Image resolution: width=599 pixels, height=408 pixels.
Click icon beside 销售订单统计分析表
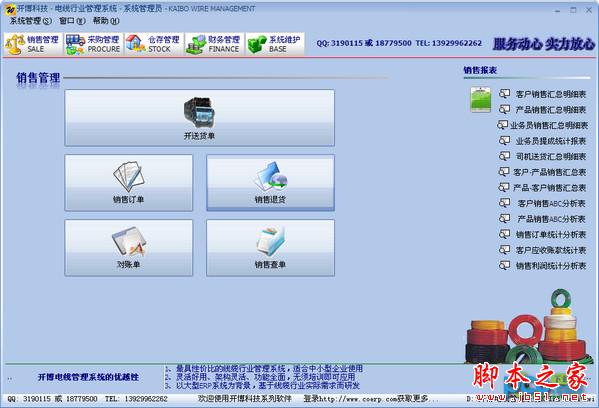click(x=504, y=234)
